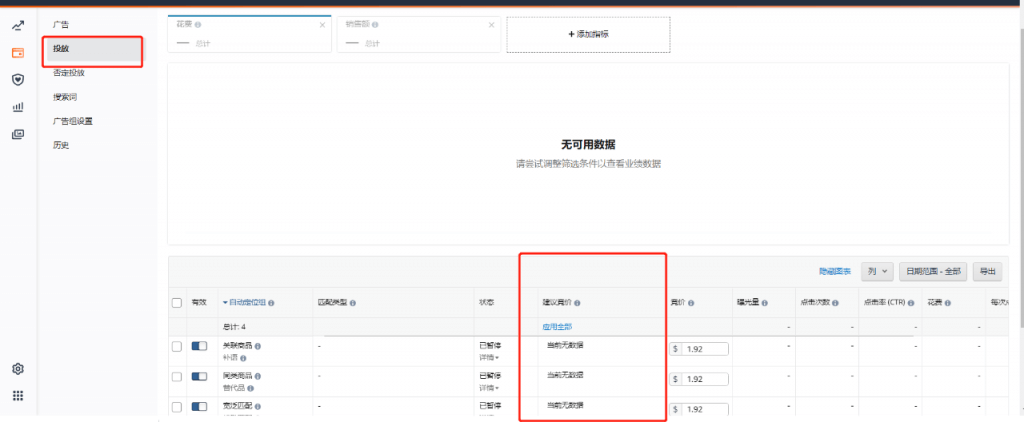1024x422 pixels.
Task: Open the 历史 sidebar menu item
Action: click(x=61, y=146)
